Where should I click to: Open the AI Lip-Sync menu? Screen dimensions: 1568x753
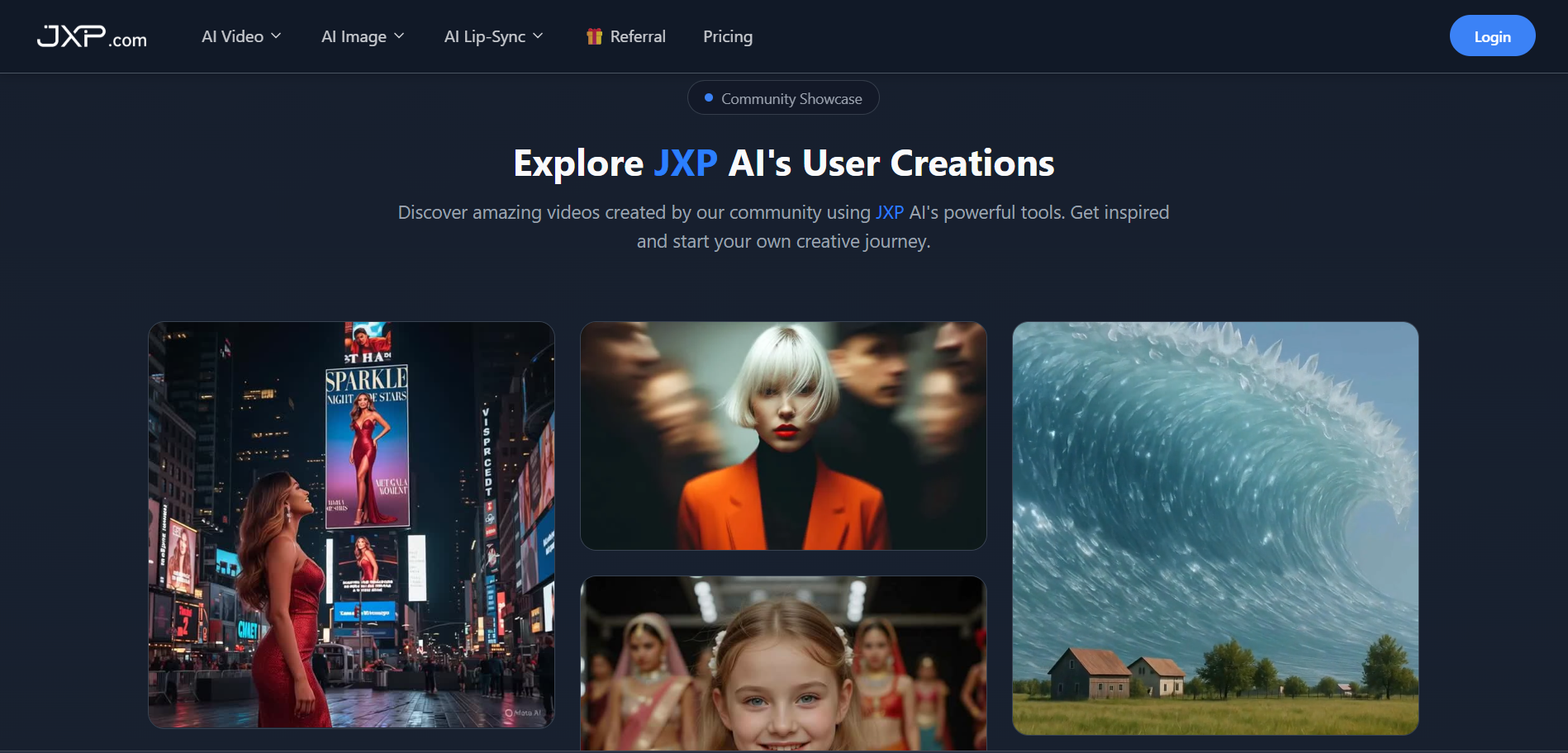click(x=493, y=36)
